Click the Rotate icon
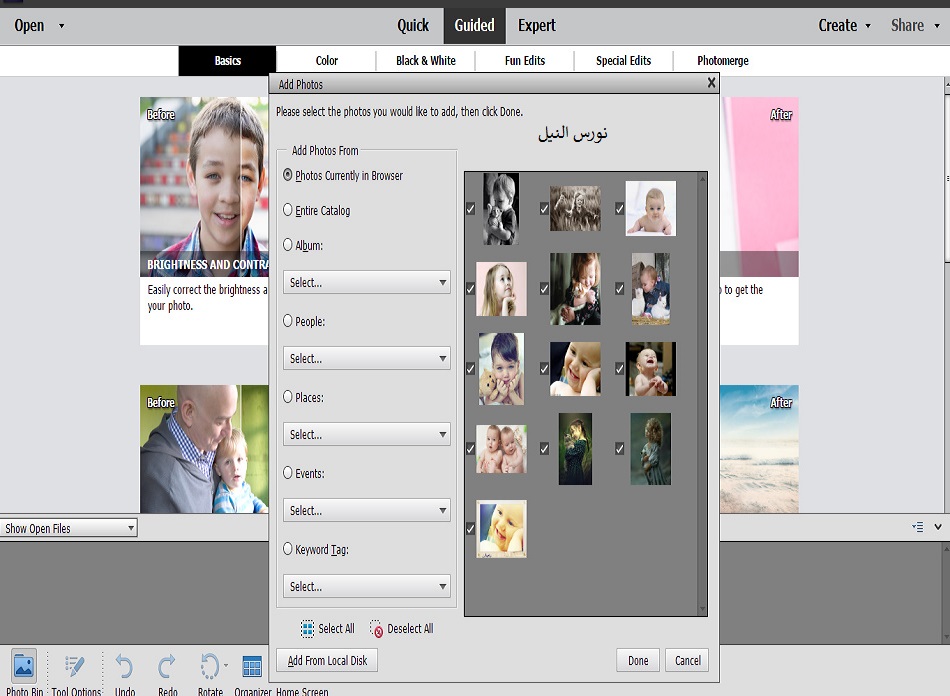This screenshot has width=950, height=696. point(210,666)
